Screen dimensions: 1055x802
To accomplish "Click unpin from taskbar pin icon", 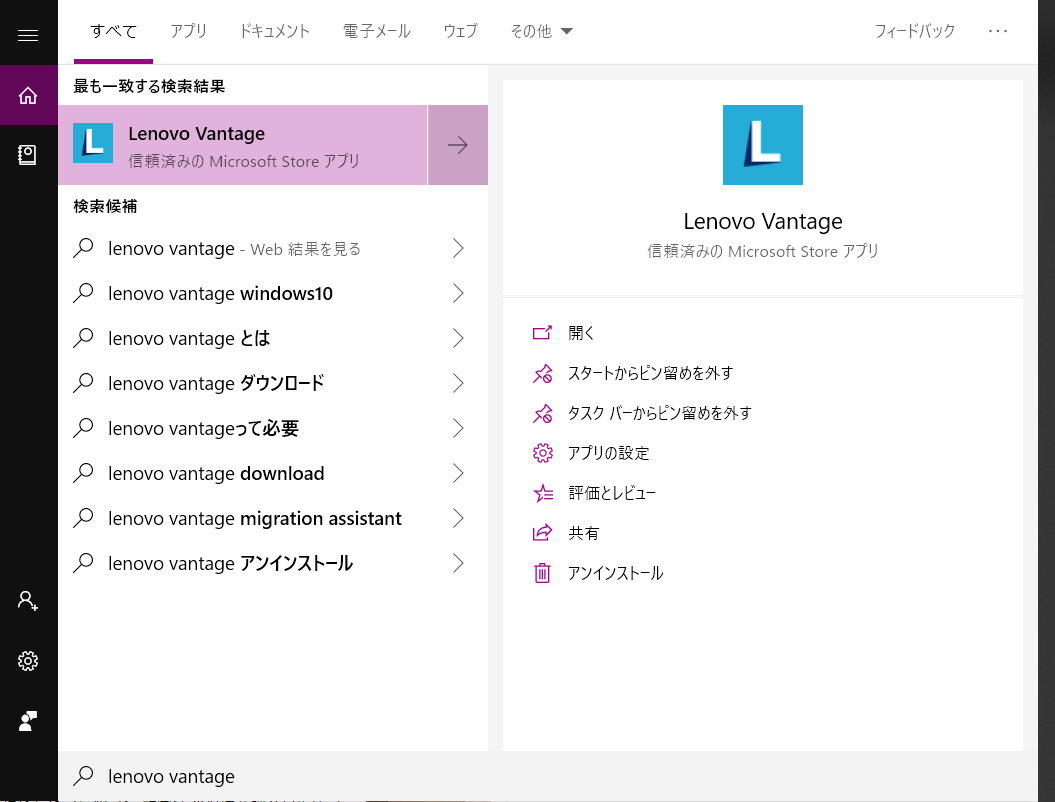I will [x=542, y=413].
